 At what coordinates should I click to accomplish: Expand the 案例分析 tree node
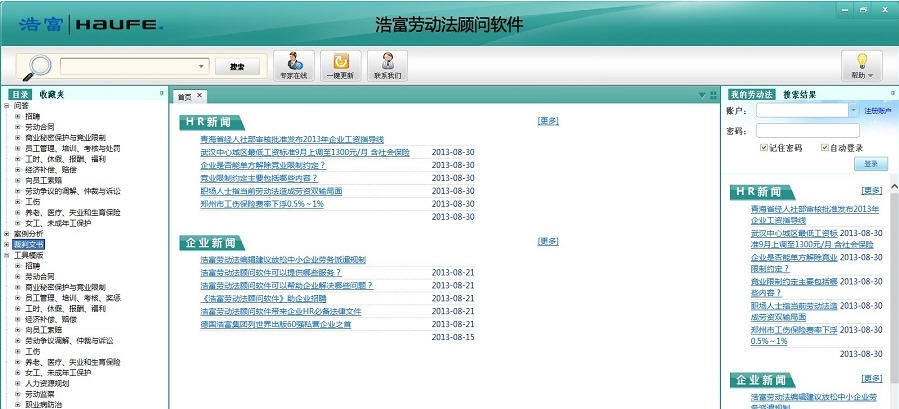coord(6,233)
